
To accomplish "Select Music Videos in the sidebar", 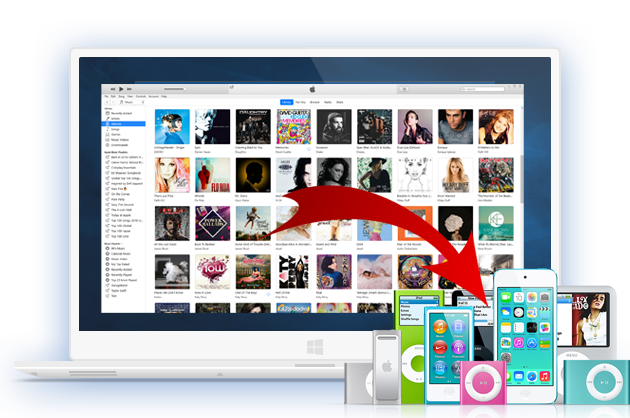I will pos(120,139).
